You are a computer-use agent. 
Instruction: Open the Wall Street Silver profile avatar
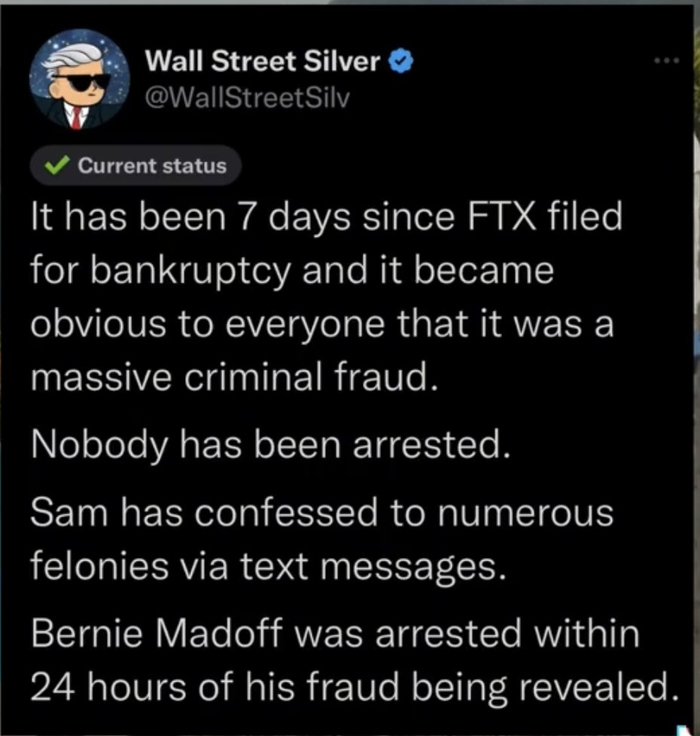(80, 80)
